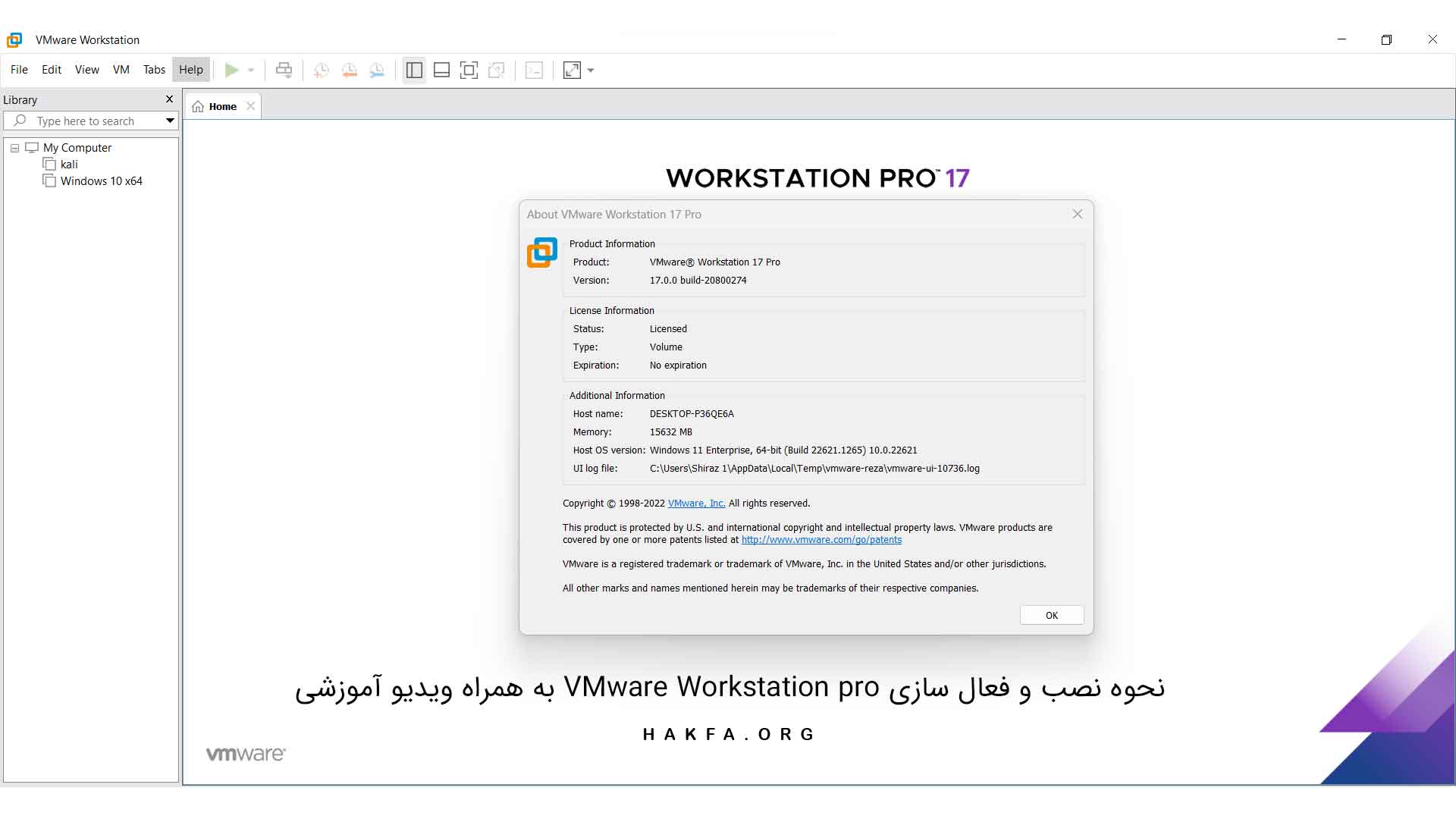Minimize the VMware Workstation window
This screenshot has width=1456, height=819.
[1341, 39]
